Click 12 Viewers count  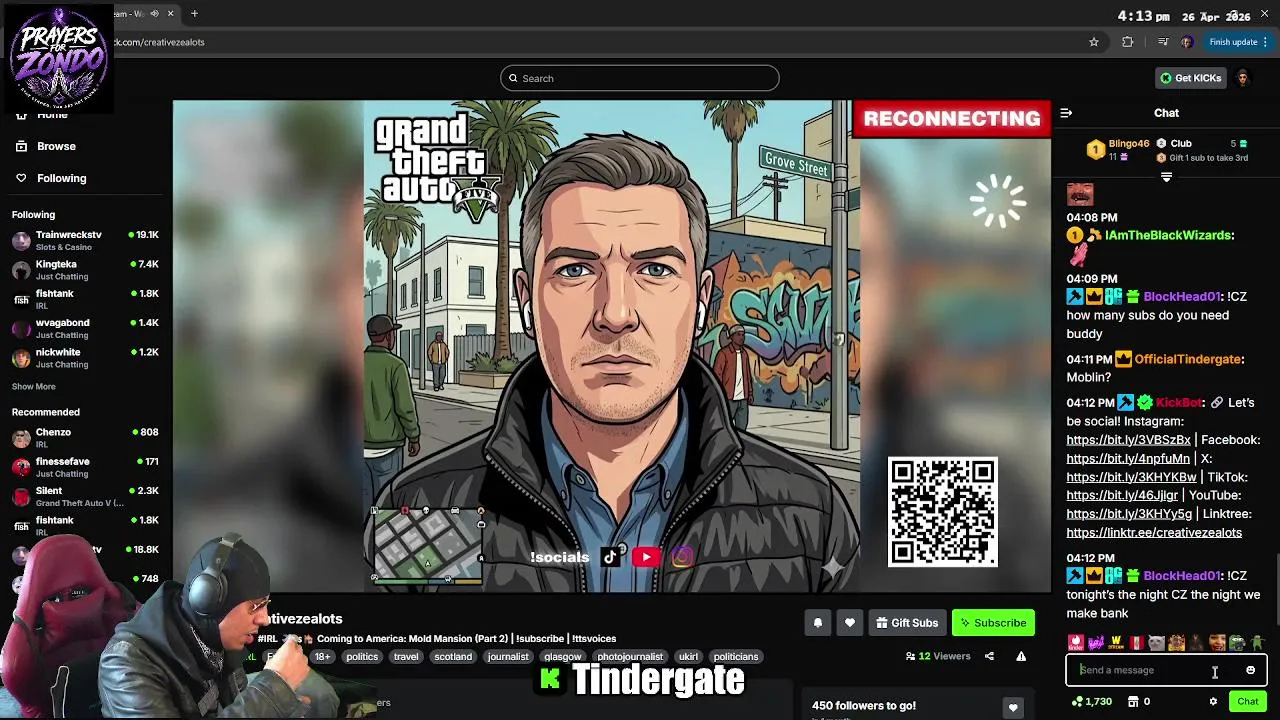[x=938, y=656]
